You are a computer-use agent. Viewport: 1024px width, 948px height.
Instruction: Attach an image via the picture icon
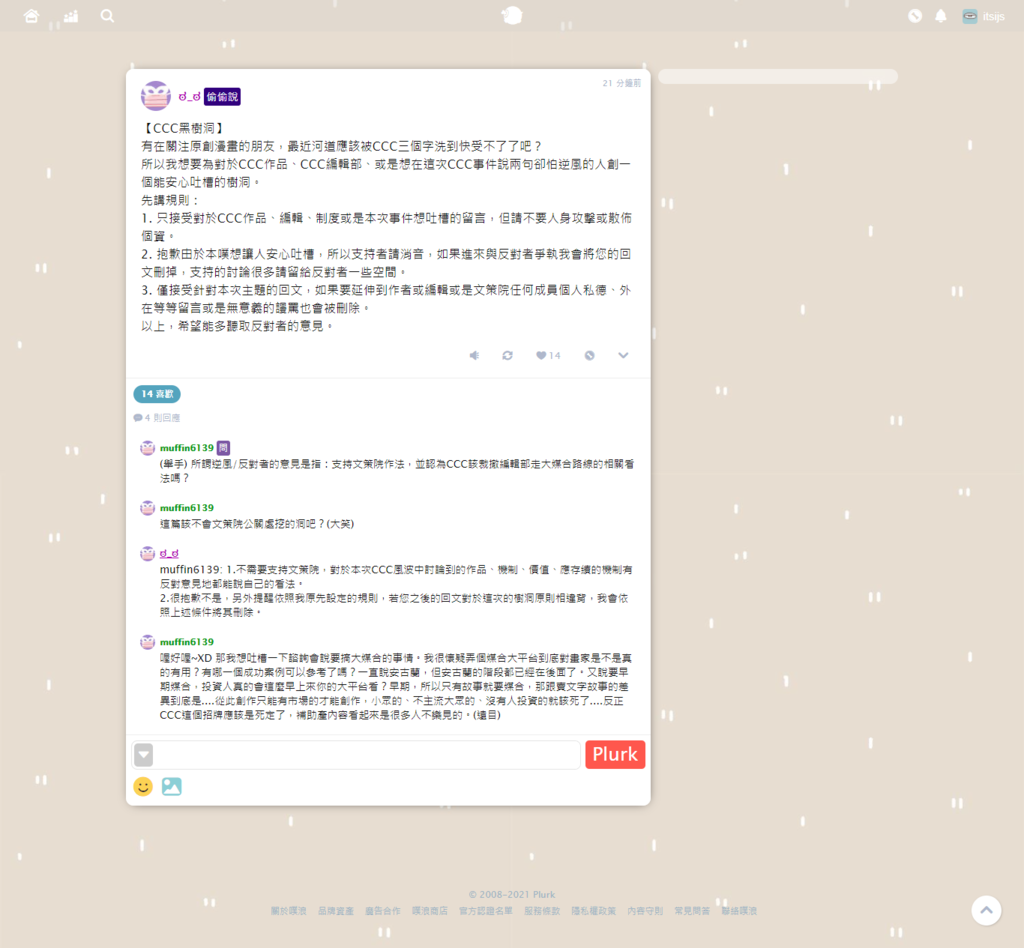tap(172, 786)
